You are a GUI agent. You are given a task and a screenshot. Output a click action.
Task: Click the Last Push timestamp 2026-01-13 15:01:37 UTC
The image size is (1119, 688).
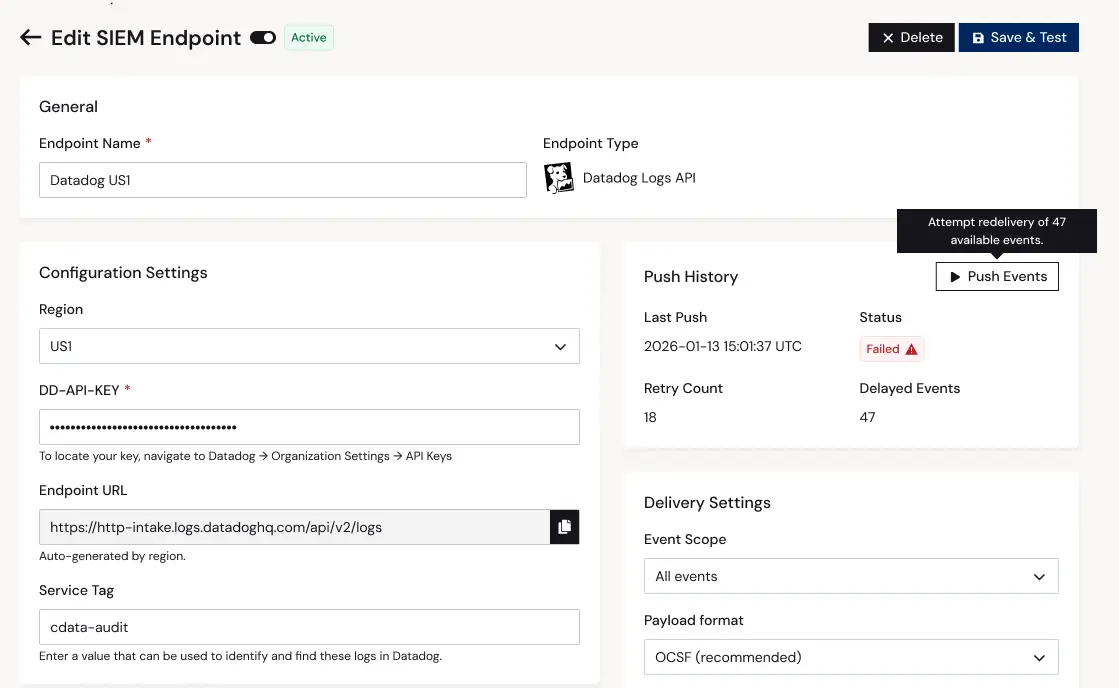click(x=722, y=346)
